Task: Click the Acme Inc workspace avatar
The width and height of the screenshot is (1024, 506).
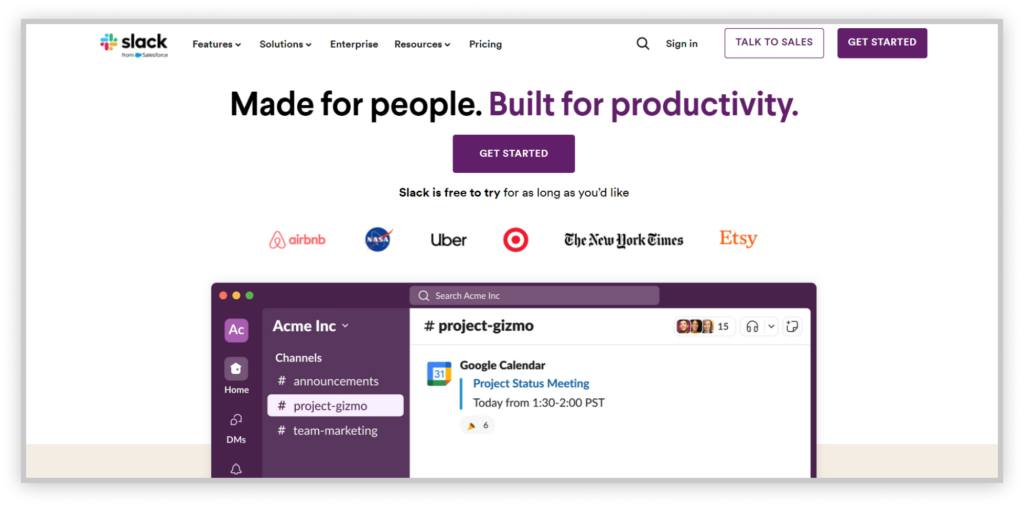Action: pos(236,330)
